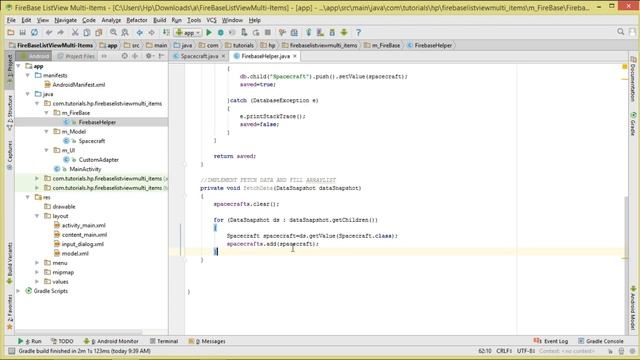Click the UTF-8 encoding status item
The height and width of the screenshot is (360, 640).
(526, 351)
